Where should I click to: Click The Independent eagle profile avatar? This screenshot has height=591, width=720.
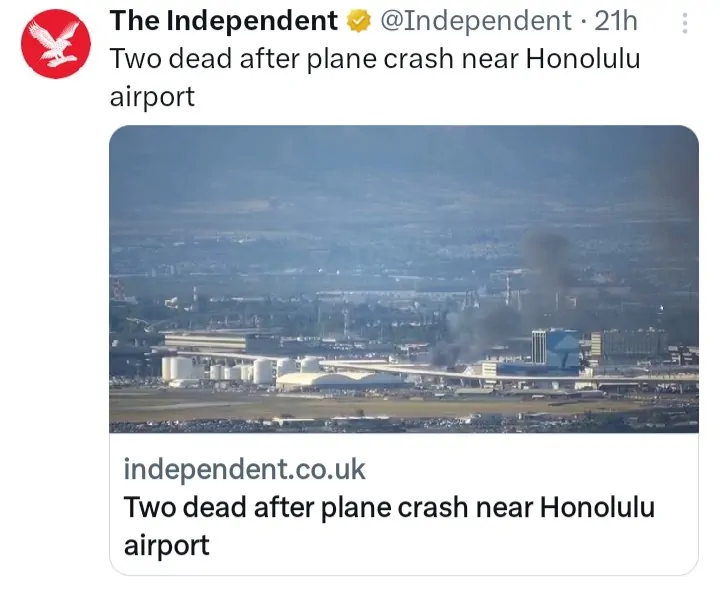(x=56, y=44)
